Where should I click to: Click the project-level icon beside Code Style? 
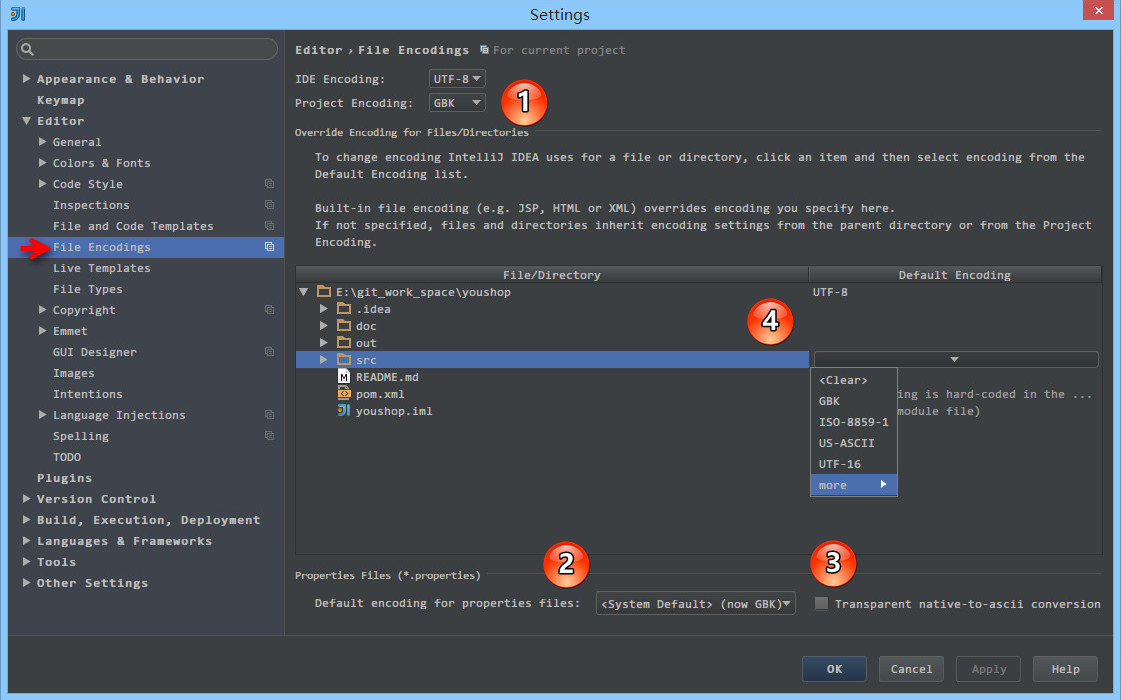[x=269, y=184]
